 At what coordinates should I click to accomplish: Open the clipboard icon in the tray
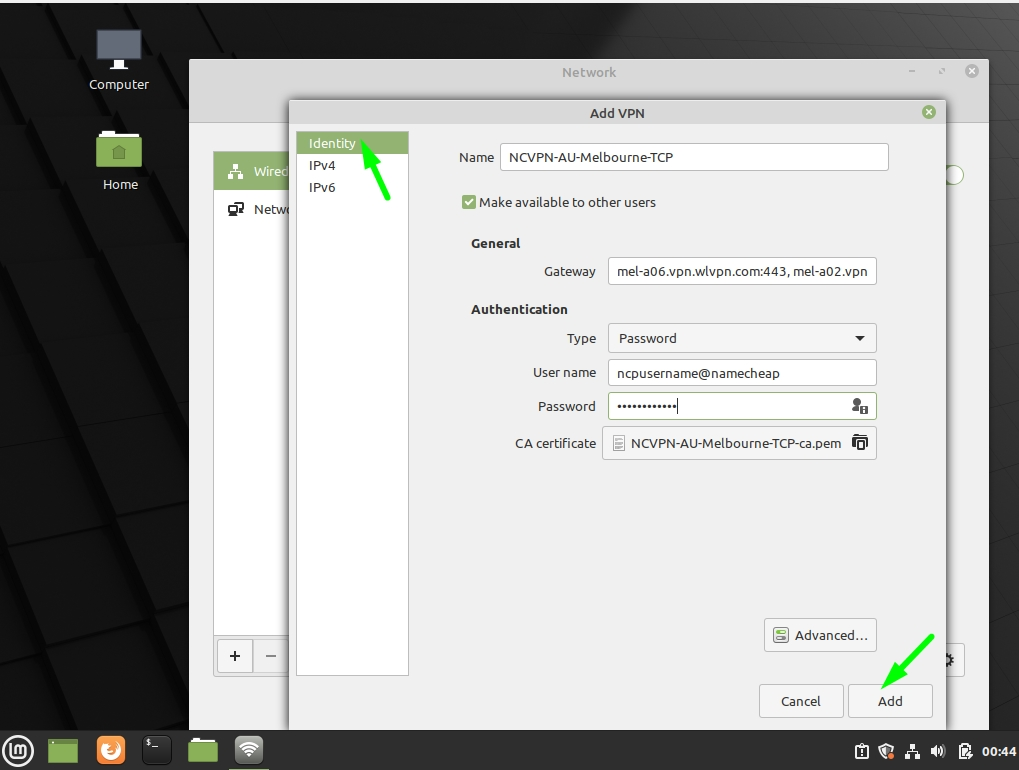pos(861,751)
